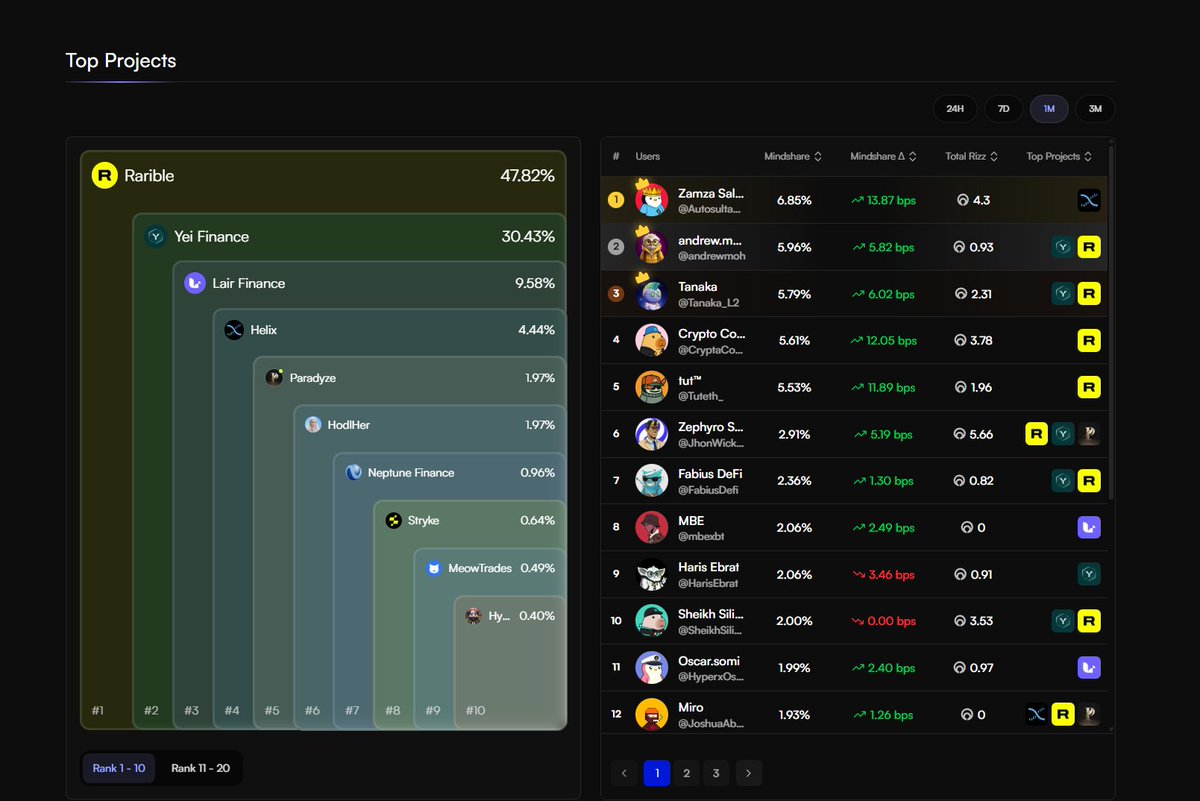This screenshot has width=1200, height=801.
Task: Select the Rank 1 - 10 tab
Action: click(118, 768)
